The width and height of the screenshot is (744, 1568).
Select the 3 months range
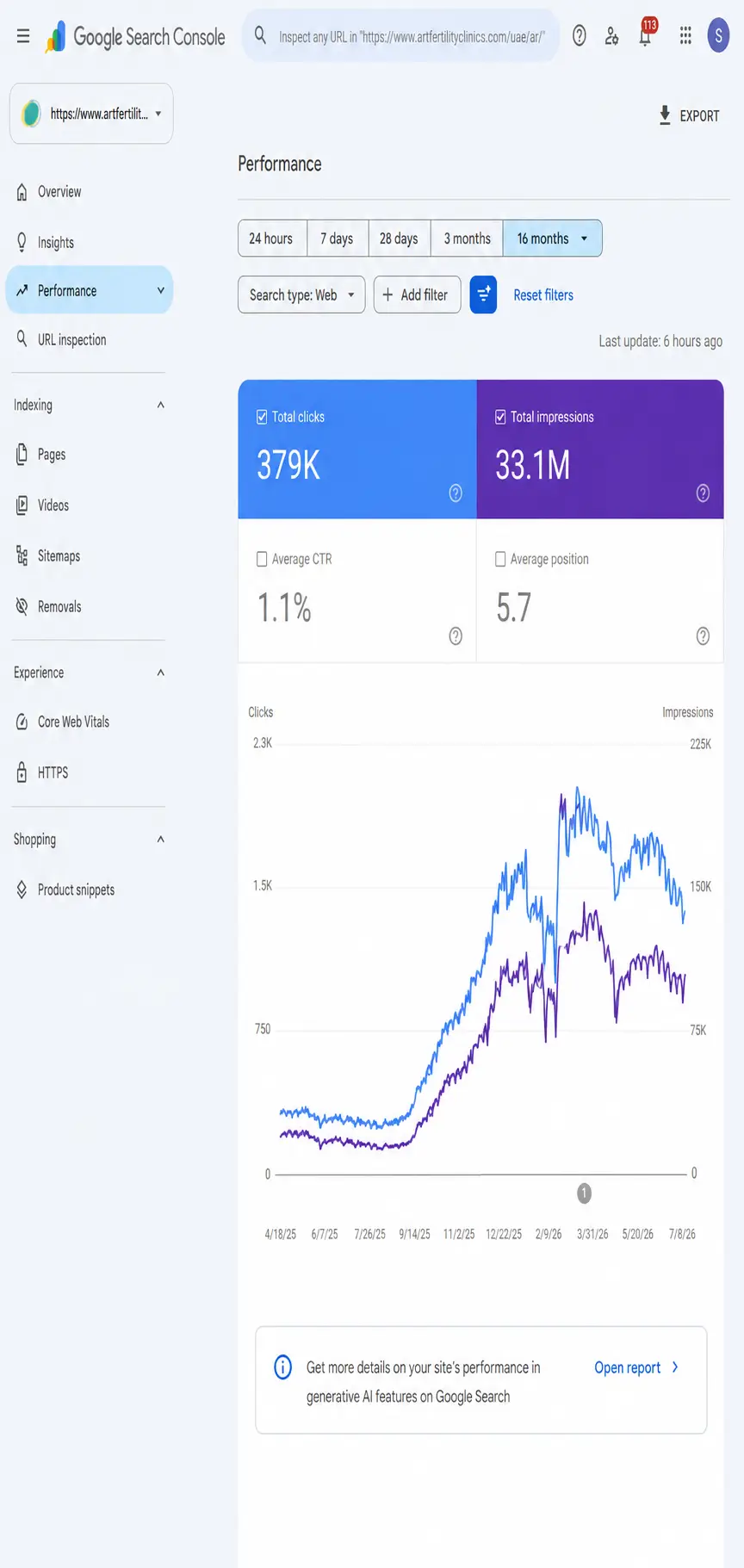pos(467,239)
